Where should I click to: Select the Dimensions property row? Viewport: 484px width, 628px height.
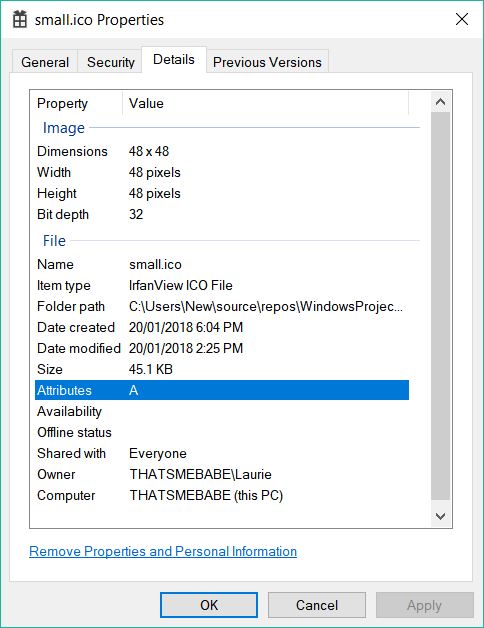tap(222, 151)
